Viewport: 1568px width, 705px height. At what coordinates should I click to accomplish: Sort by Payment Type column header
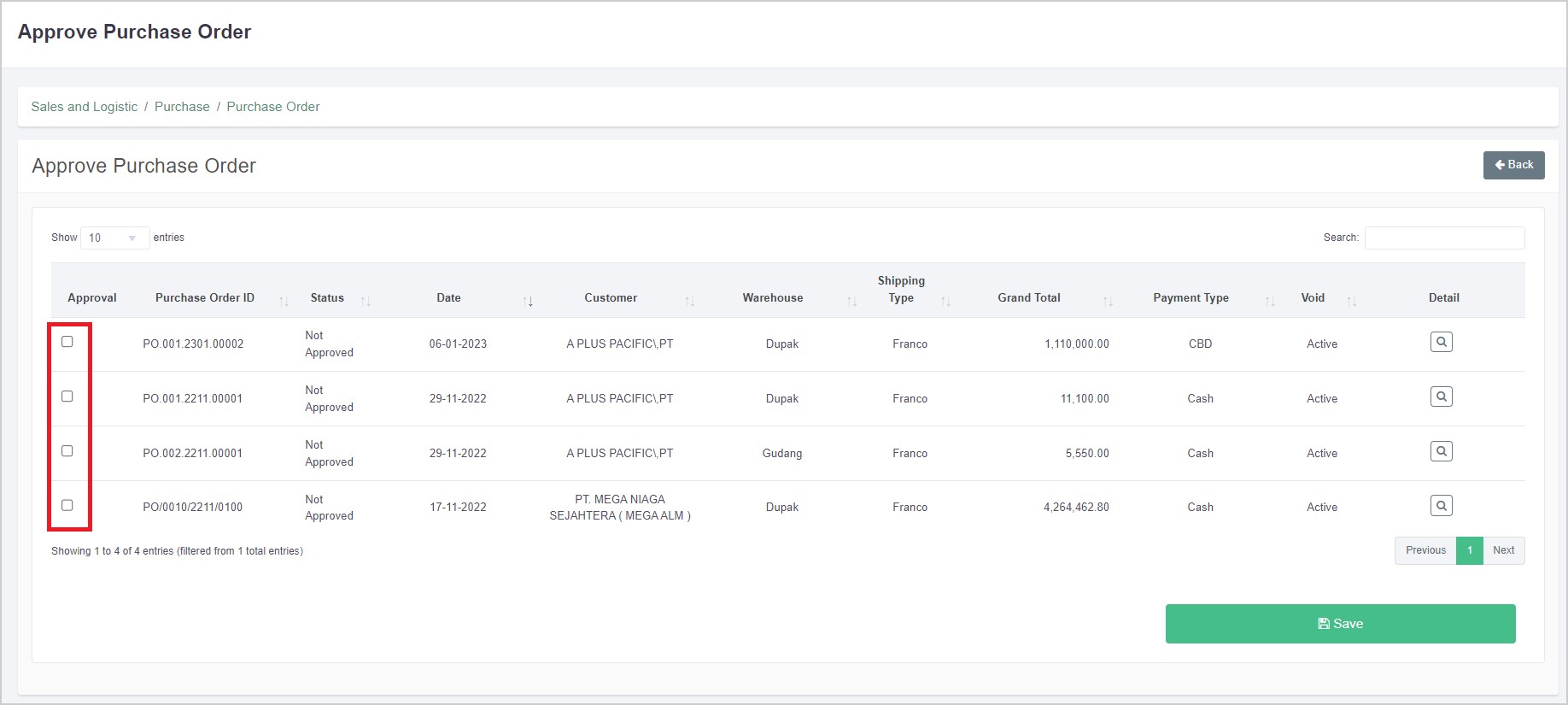pyautogui.click(x=1191, y=298)
